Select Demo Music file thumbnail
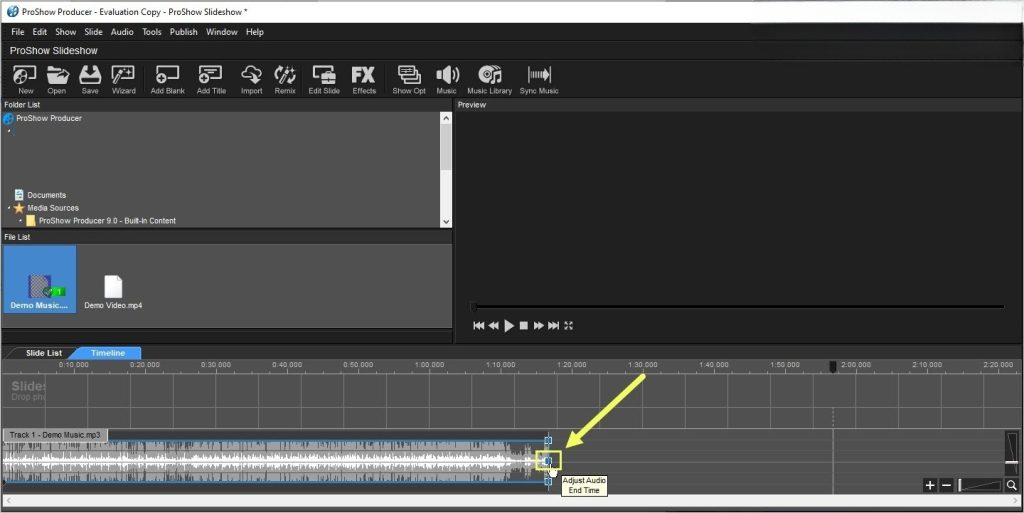The height and width of the screenshot is (513, 1024). pyautogui.click(x=40, y=279)
